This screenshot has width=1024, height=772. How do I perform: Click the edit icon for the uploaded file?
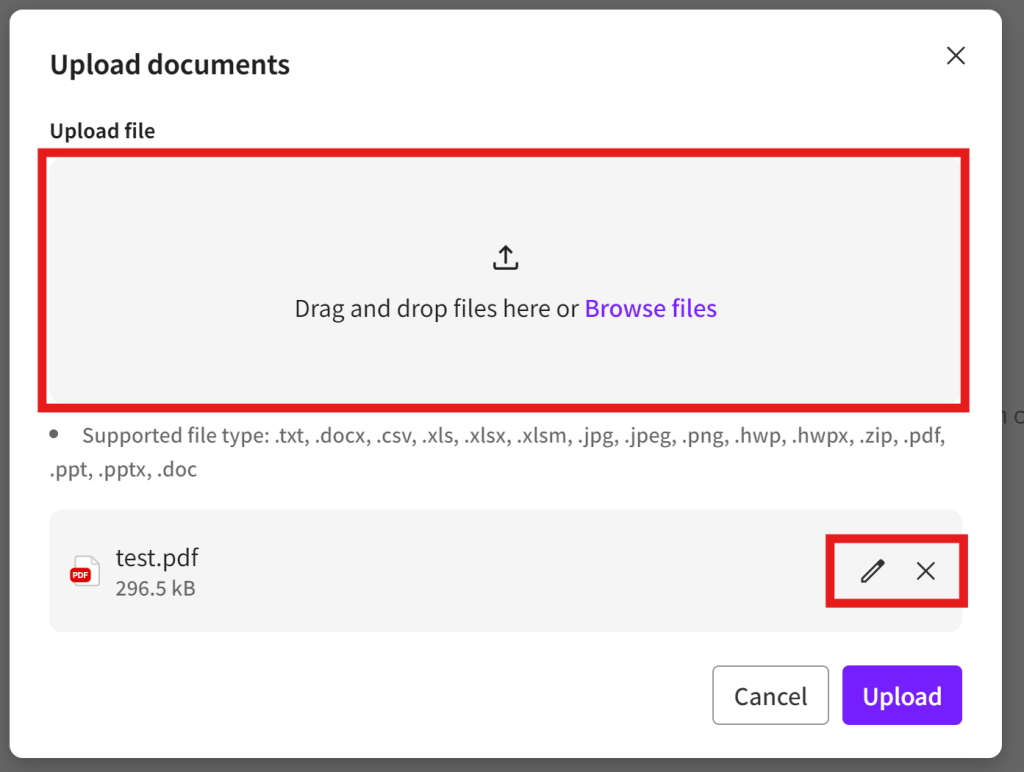click(x=872, y=571)
